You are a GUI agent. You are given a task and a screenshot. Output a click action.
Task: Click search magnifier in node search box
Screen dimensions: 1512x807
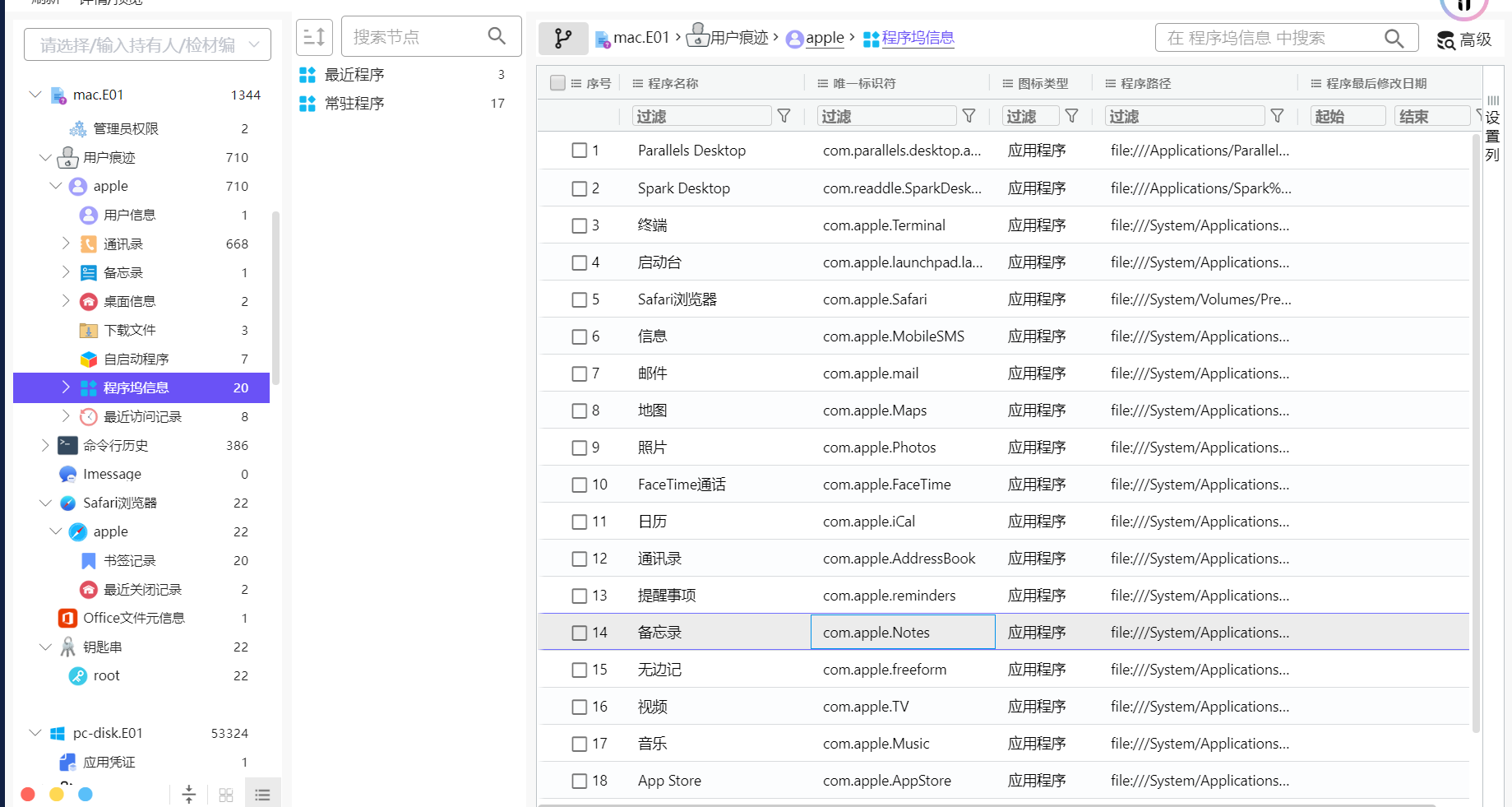click(x=497, y=36)
